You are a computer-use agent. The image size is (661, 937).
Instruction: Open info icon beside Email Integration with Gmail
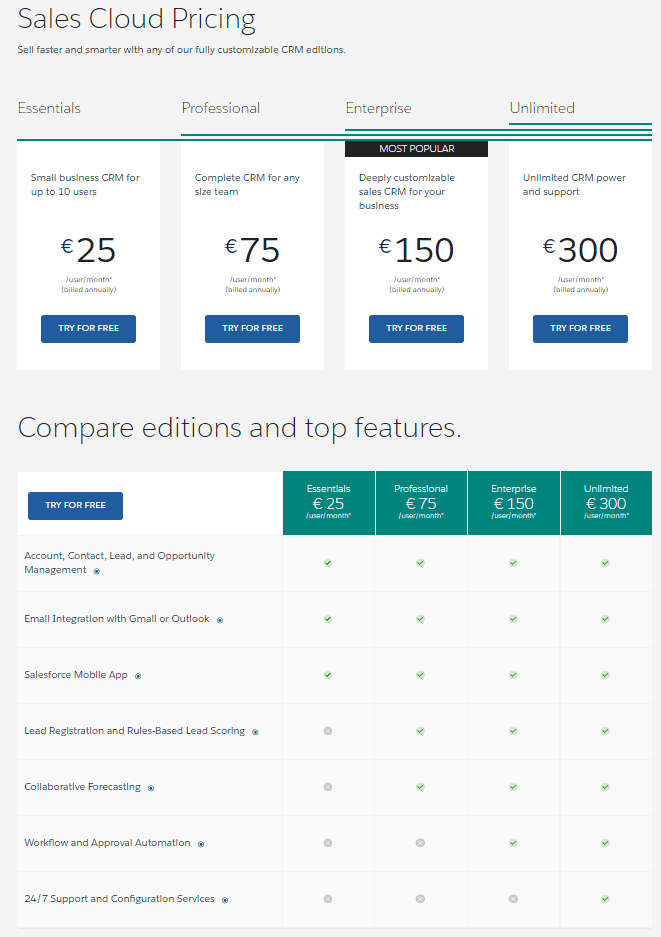220,620
